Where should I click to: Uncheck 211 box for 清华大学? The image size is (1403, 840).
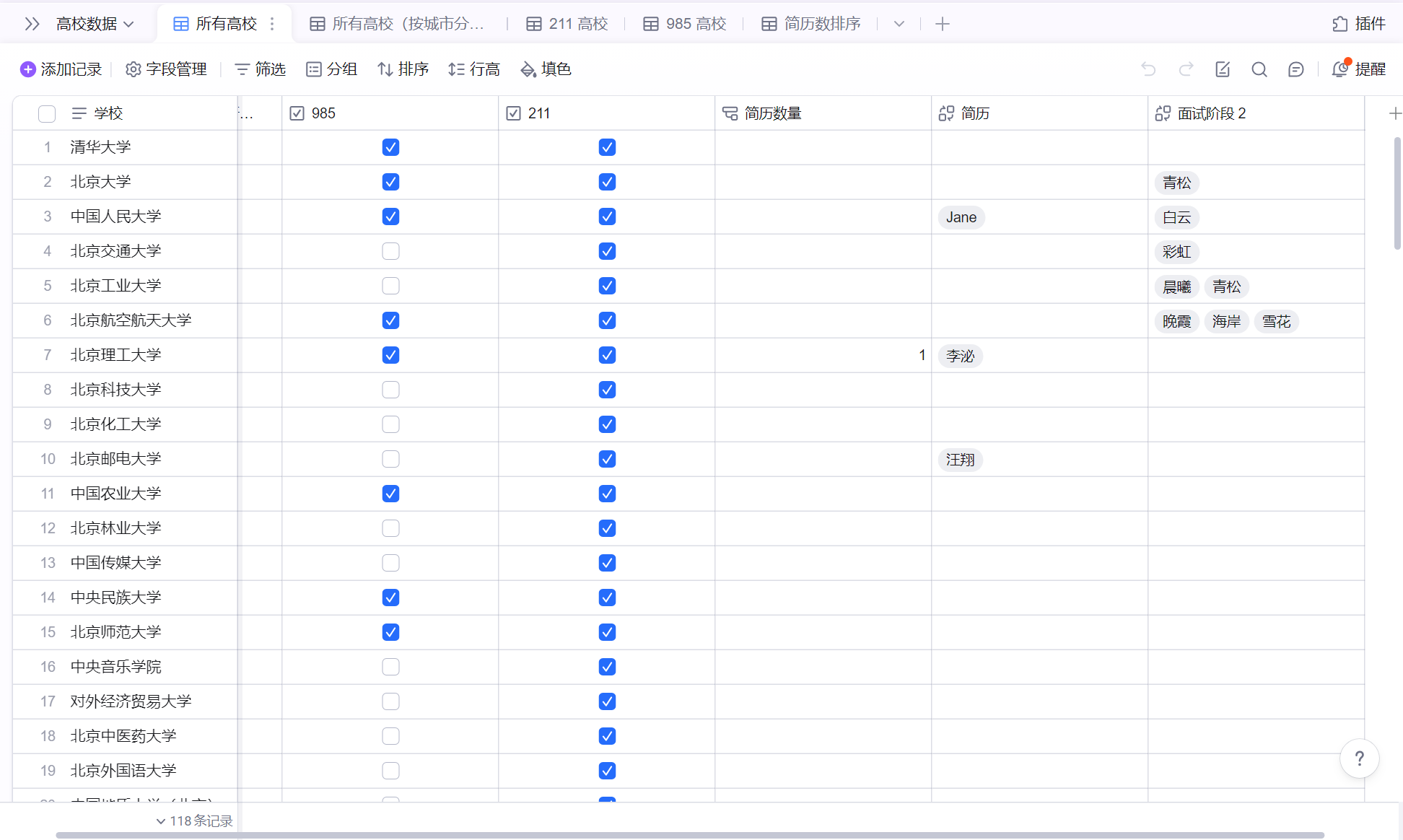(x=607, y=147)
